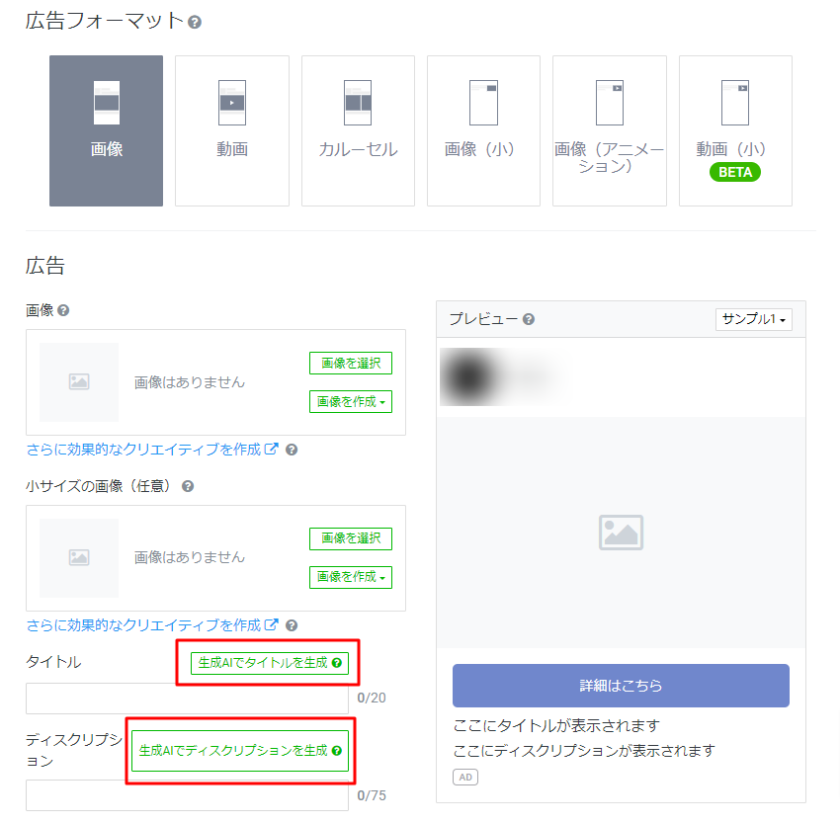The height and width of the screenshot is (824, 840).
Task: Expand 画像を作成 dropdown for small image
Action: coord(350,577)
